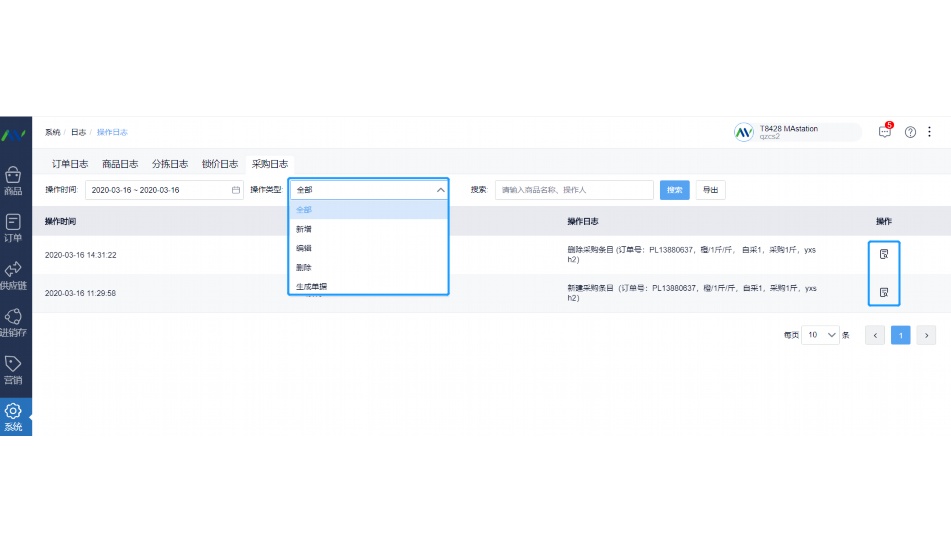View details of the 11:29:58 log entry
951x552 pixels.
tap(884, 292)
